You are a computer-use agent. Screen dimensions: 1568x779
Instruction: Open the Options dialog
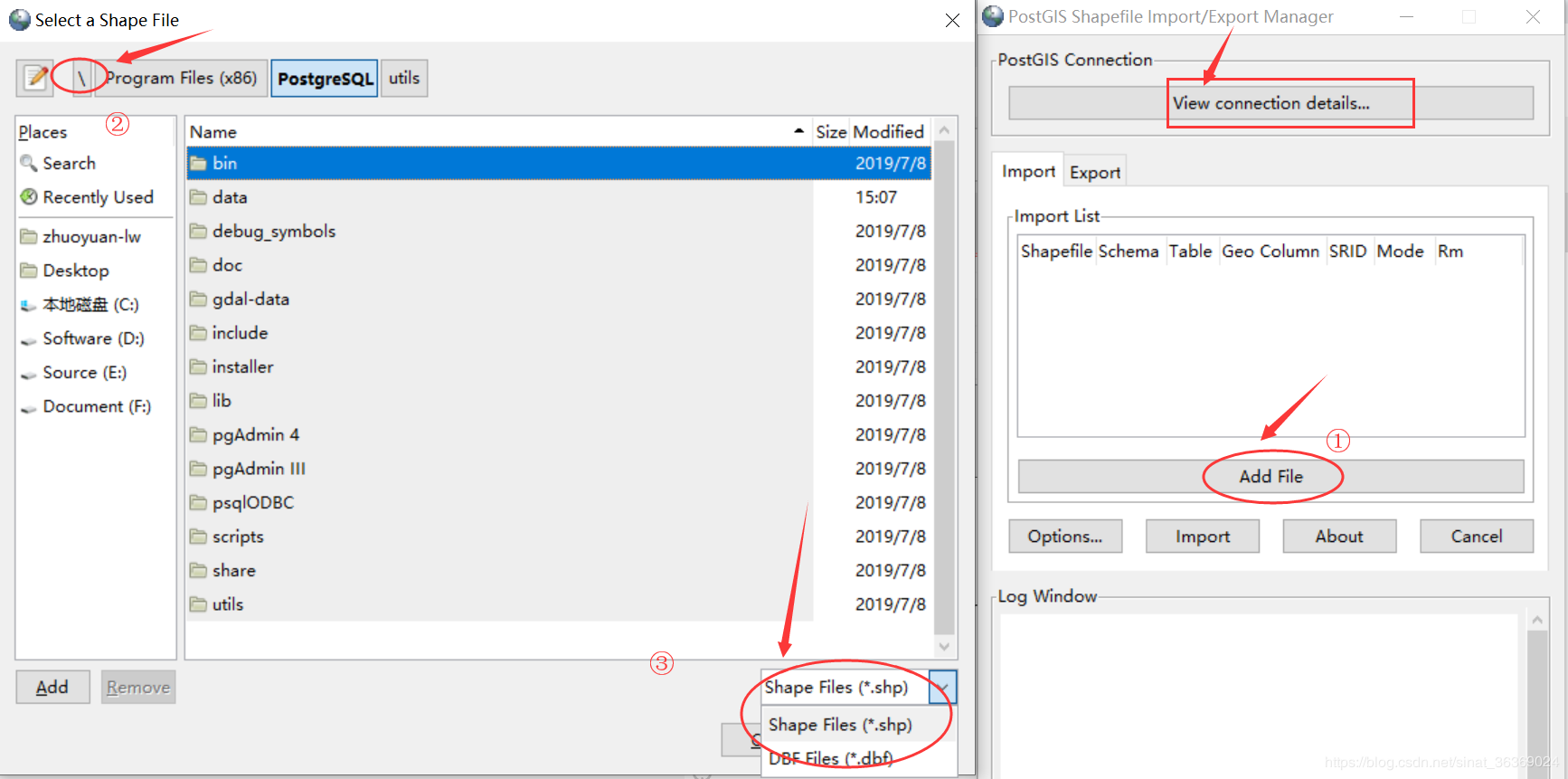click(1065, 537)
